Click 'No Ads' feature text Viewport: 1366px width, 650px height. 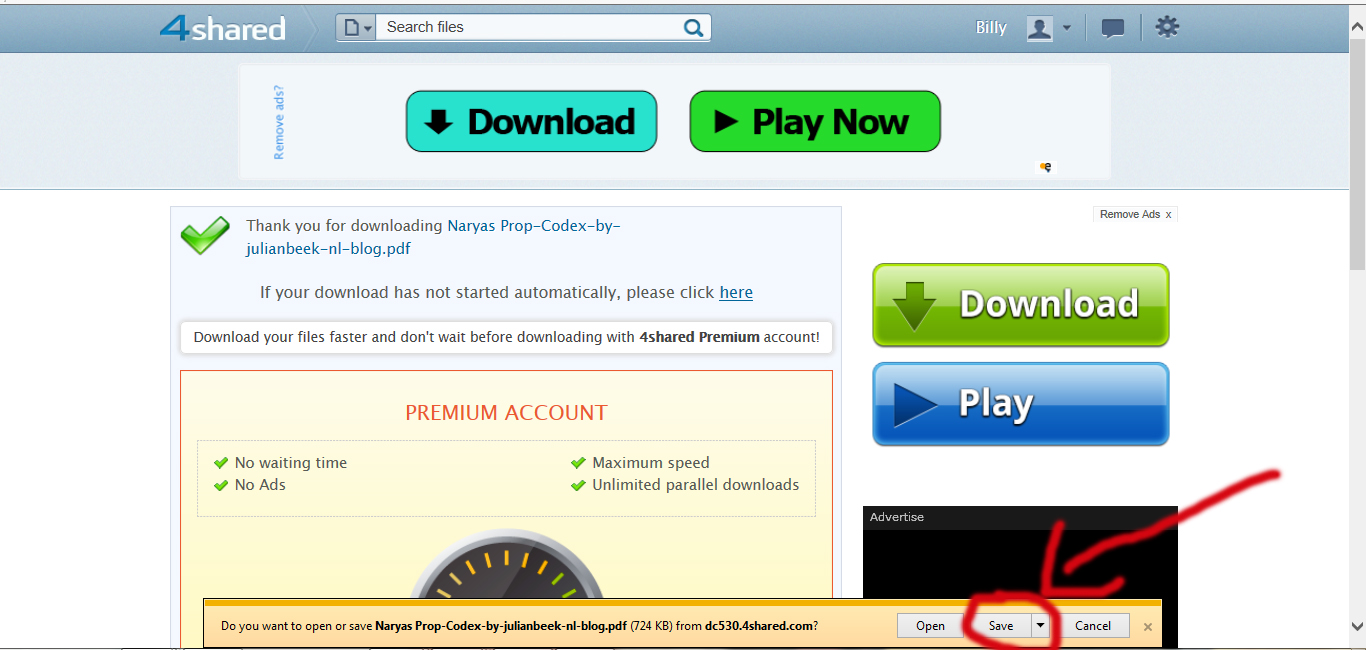260,485
